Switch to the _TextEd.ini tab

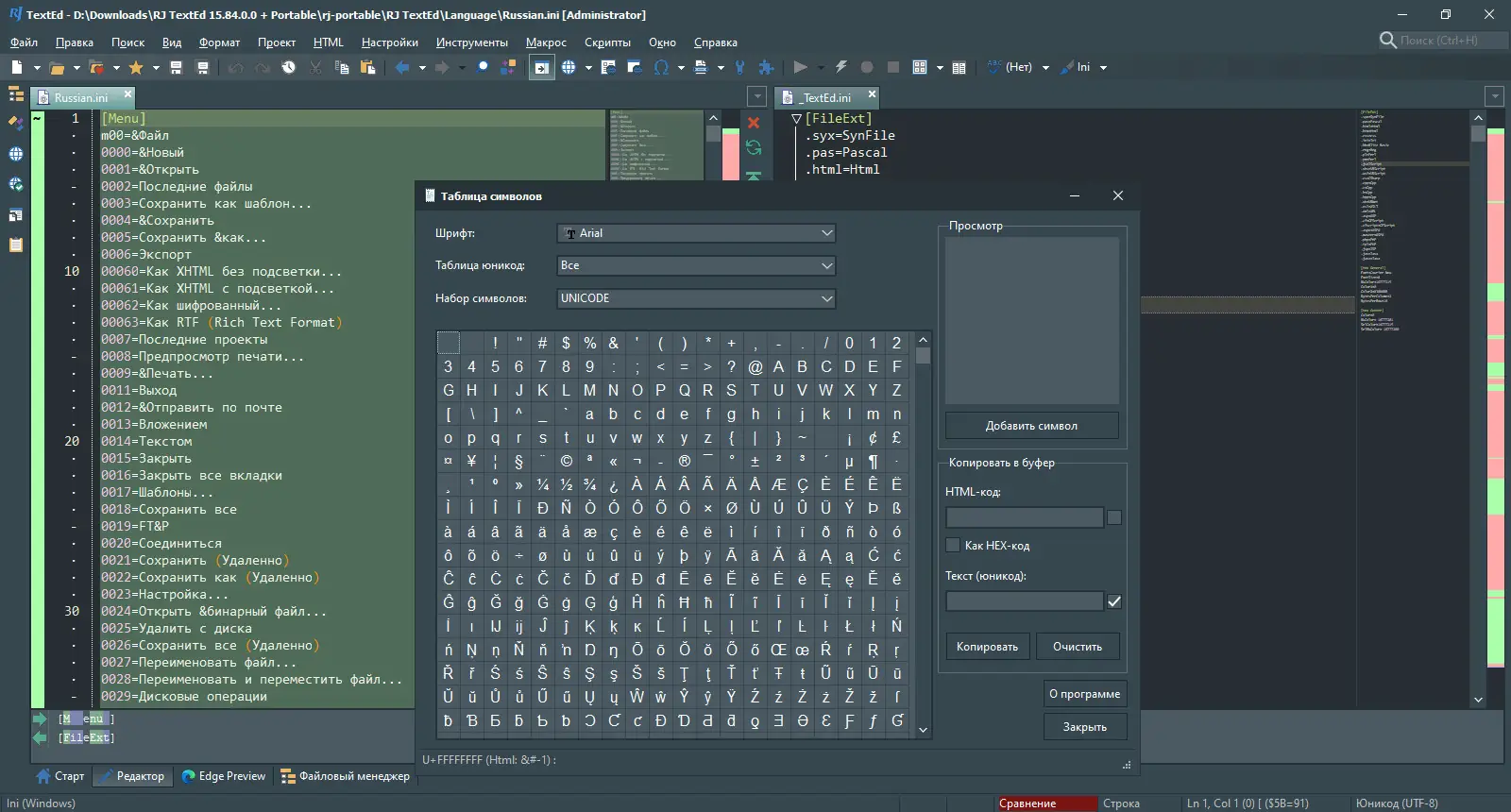pos(827,97)
